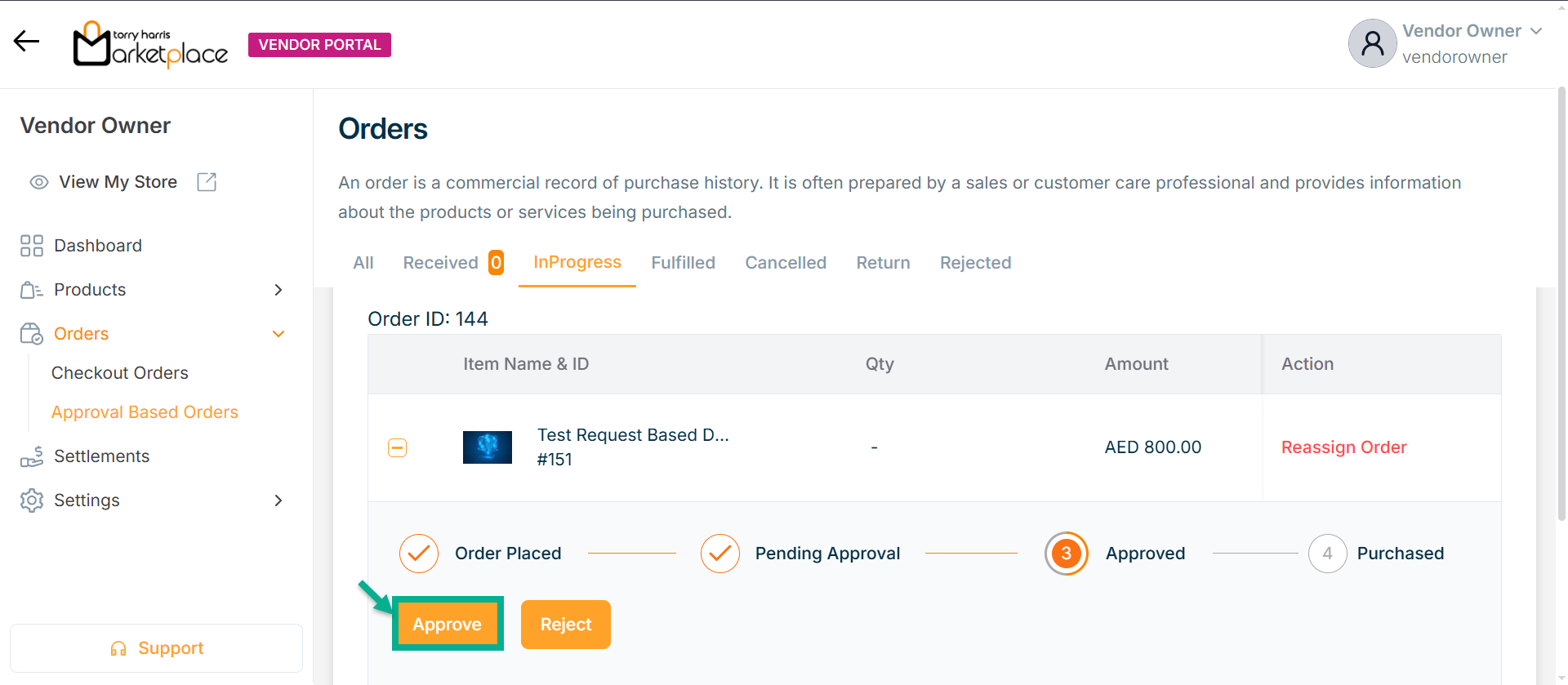Image resolution: width=1568 pixels, height=685 pixels.
Task: Open the external link icon beside View My Store
Action: tap(207, 182)
